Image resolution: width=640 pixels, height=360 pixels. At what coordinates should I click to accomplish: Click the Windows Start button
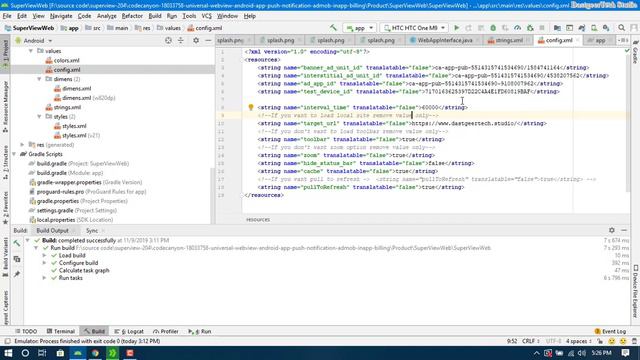click(8, 353)
